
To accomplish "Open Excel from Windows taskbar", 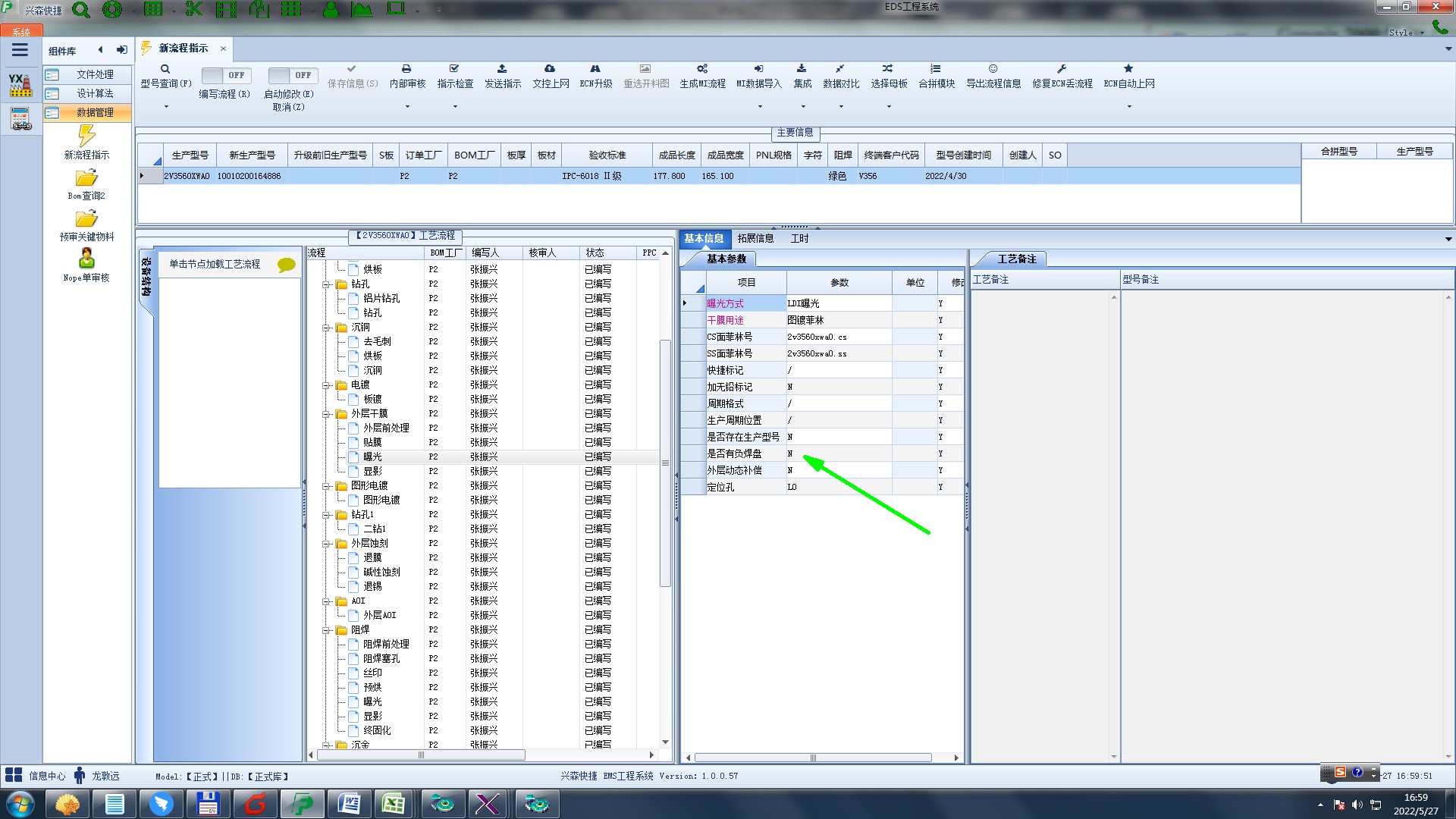I will click(x=393, y=803).
